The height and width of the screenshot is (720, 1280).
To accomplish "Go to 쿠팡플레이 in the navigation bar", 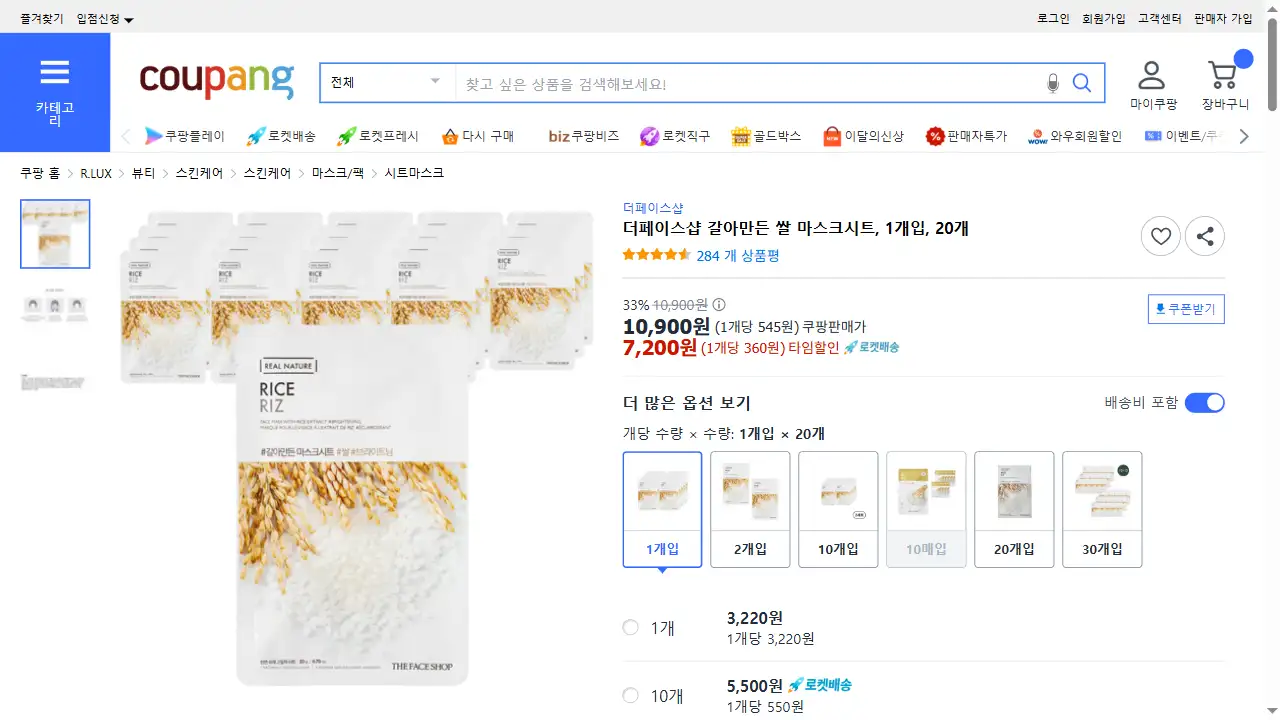I will (185, 136).
